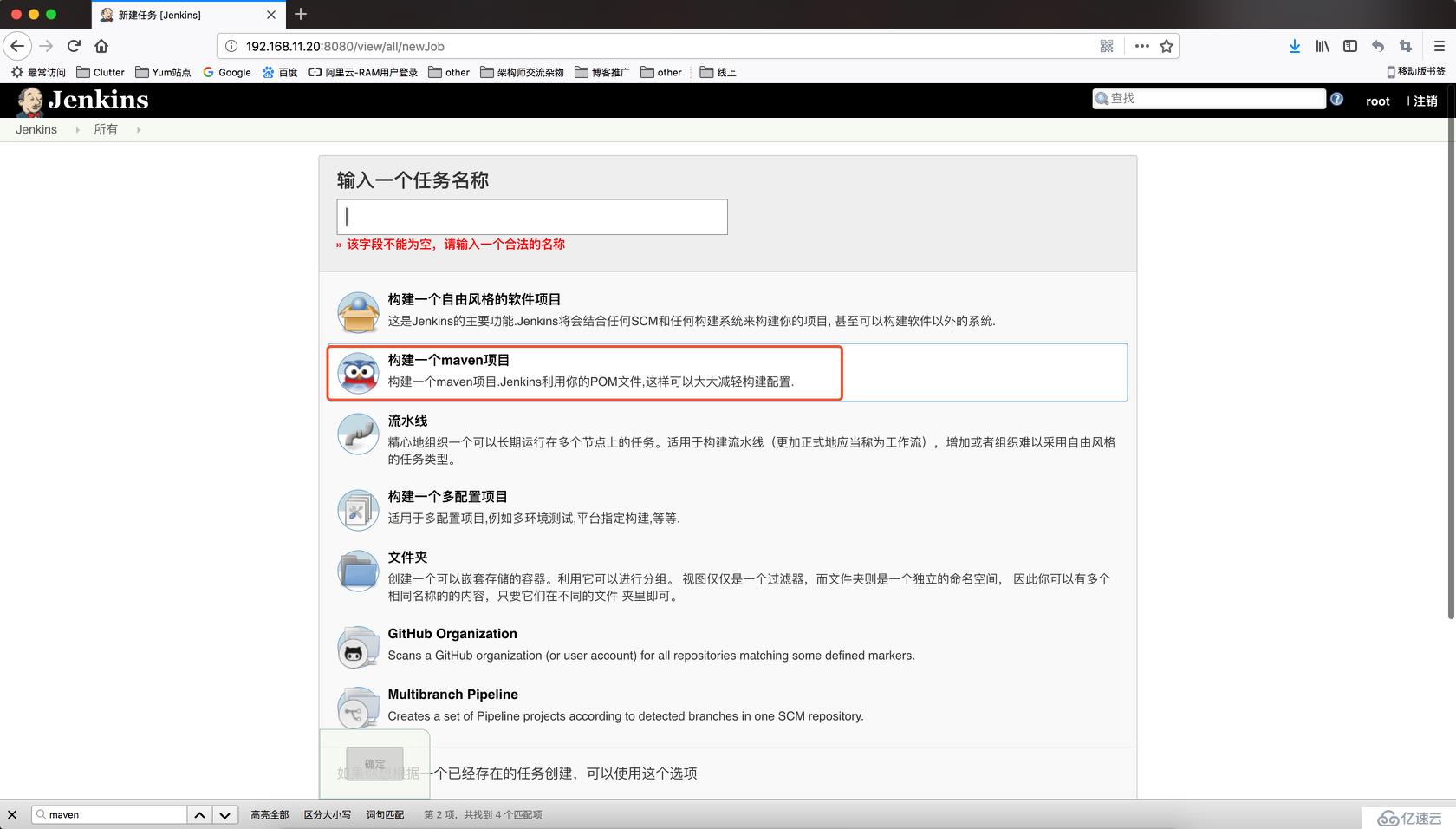
Task: Select the maven project owl icon
Action: [358, 373]
